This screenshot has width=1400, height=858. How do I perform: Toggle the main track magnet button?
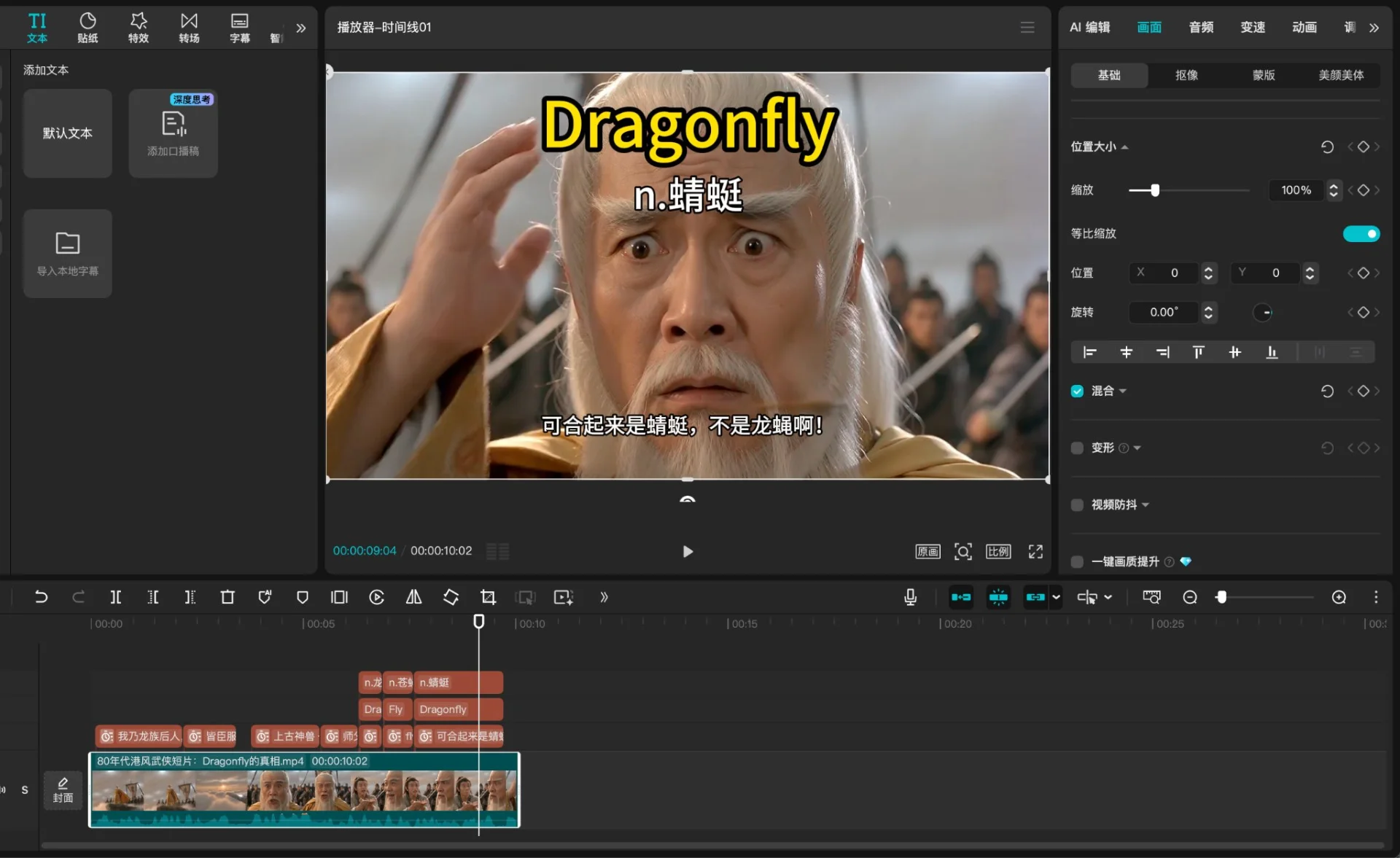(x=961, y=598)
